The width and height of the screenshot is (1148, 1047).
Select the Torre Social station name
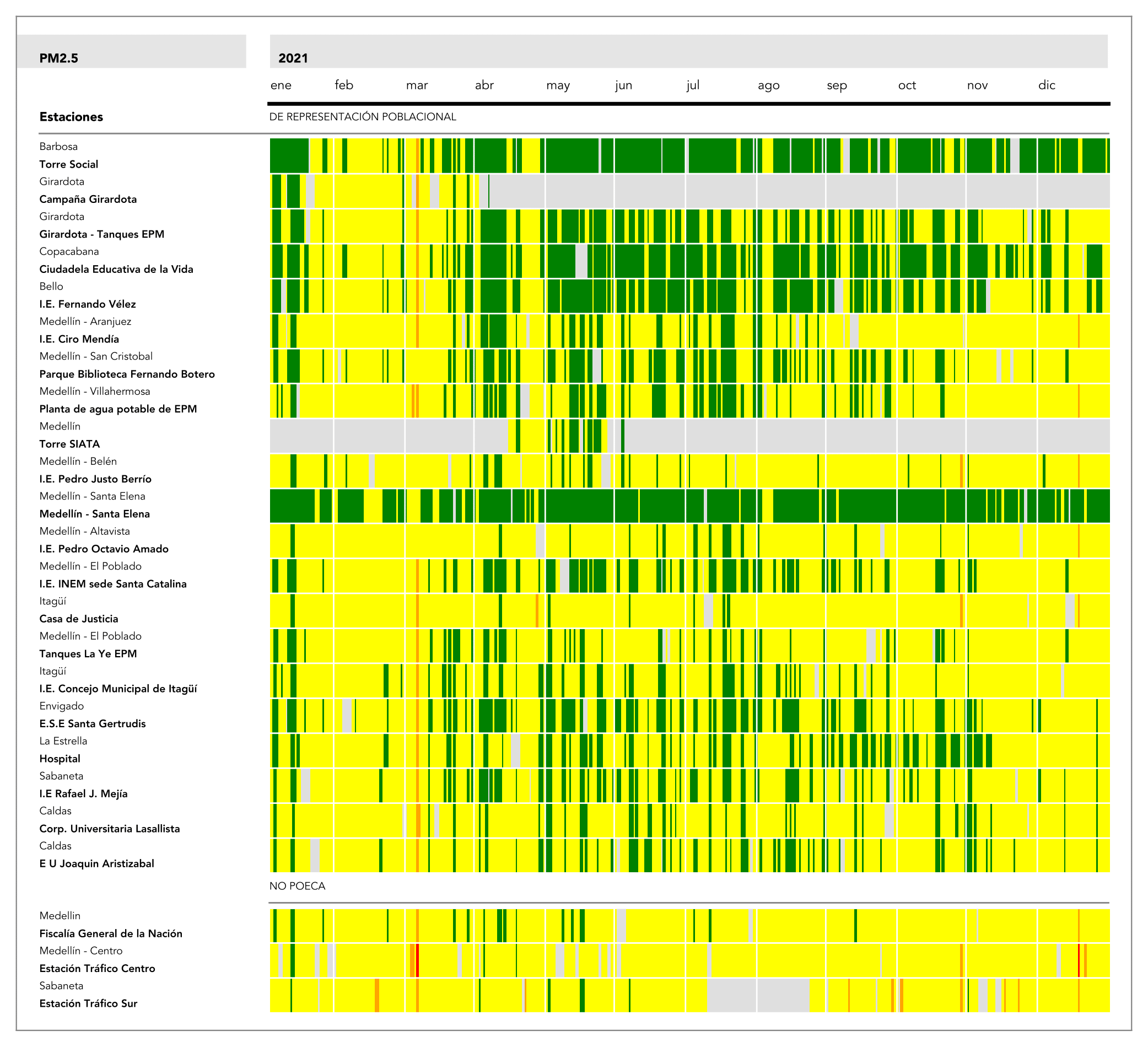(x=68, y=164)
